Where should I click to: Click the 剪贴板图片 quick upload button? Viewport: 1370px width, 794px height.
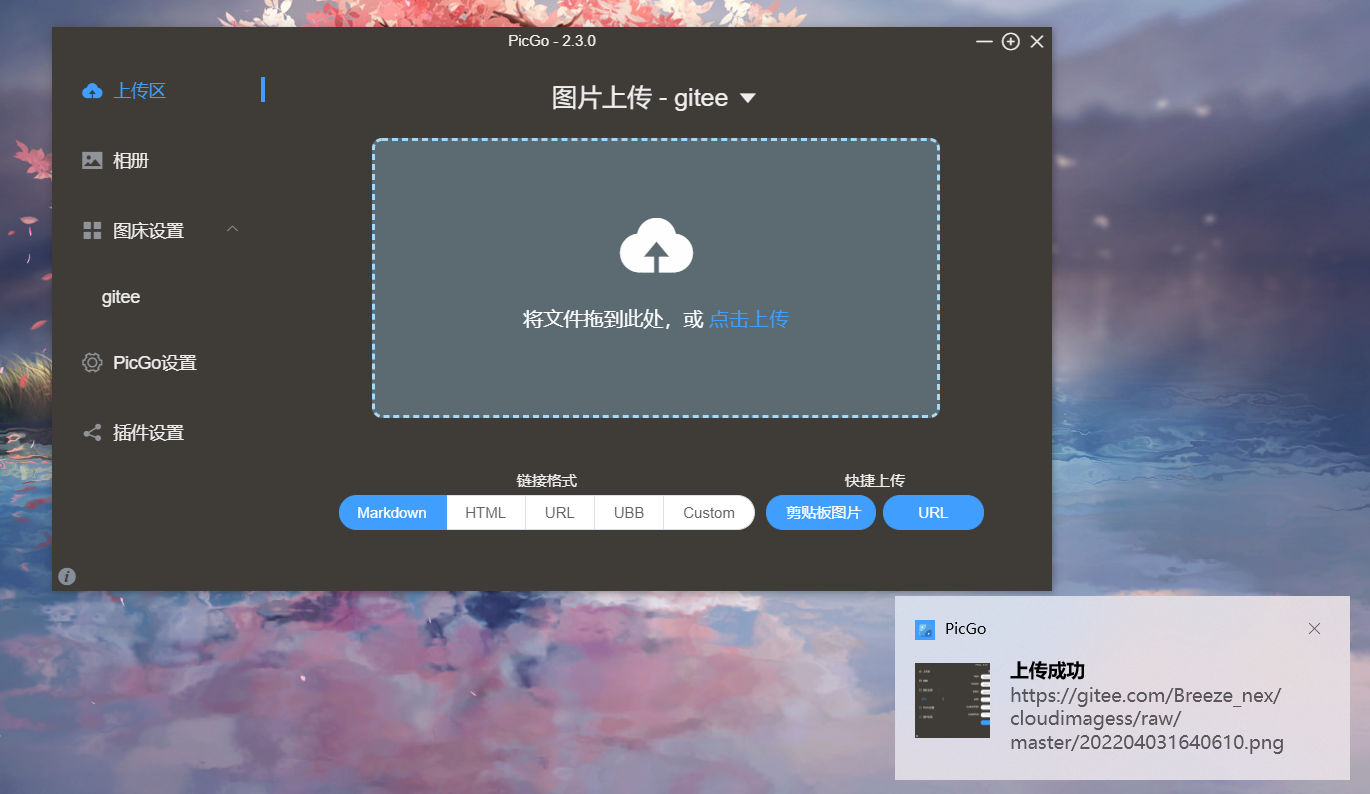coord(821,513)
